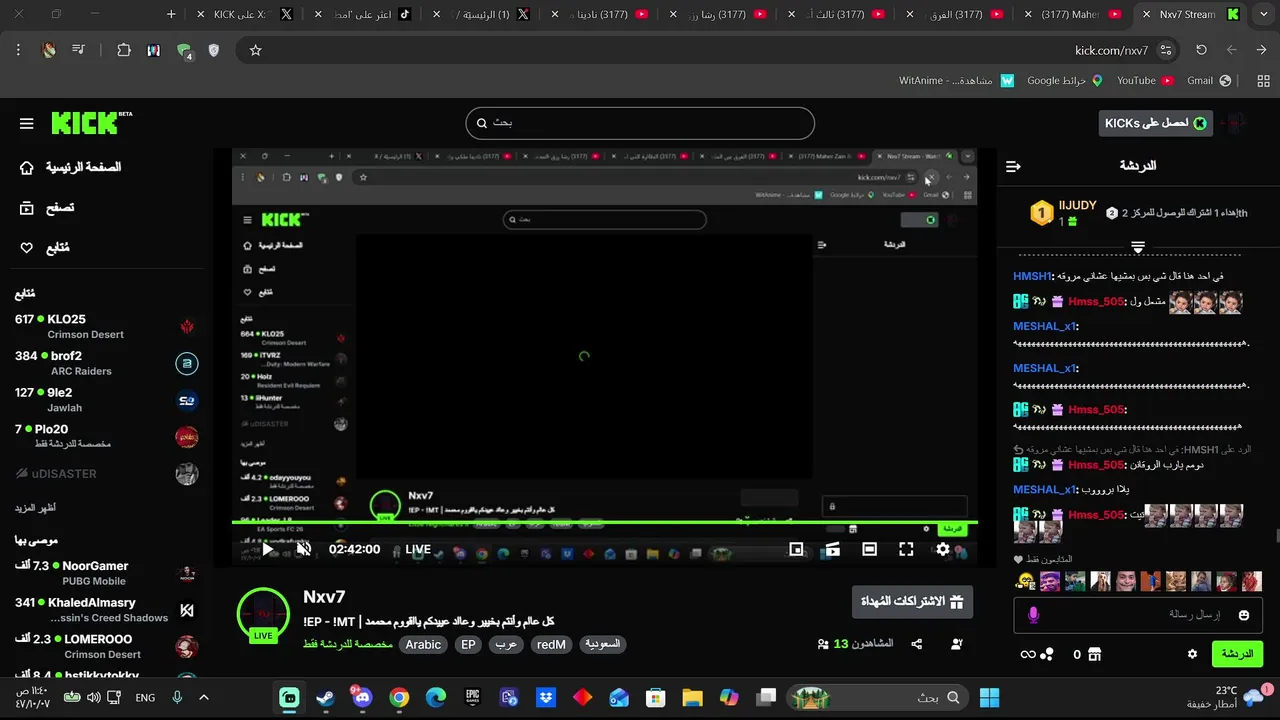Seek on the green video progress bar
The height and width of the screenshot is (720, 1280).
tap(605, 522)
